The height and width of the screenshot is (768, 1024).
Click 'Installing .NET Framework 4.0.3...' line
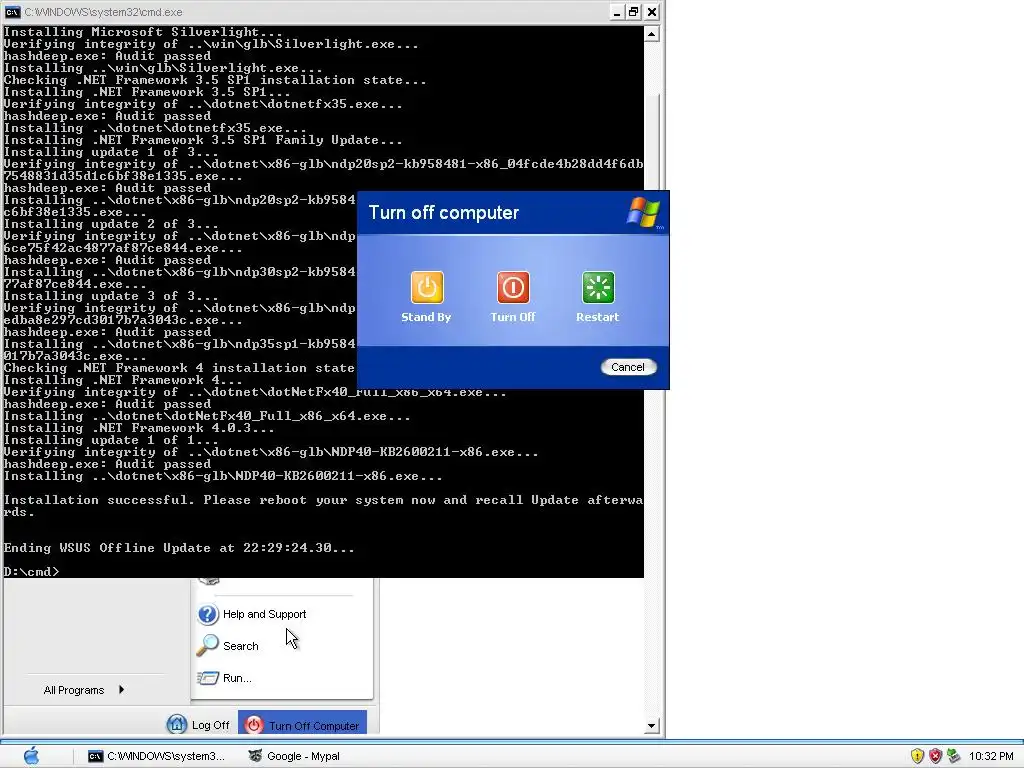click(139, 428)
